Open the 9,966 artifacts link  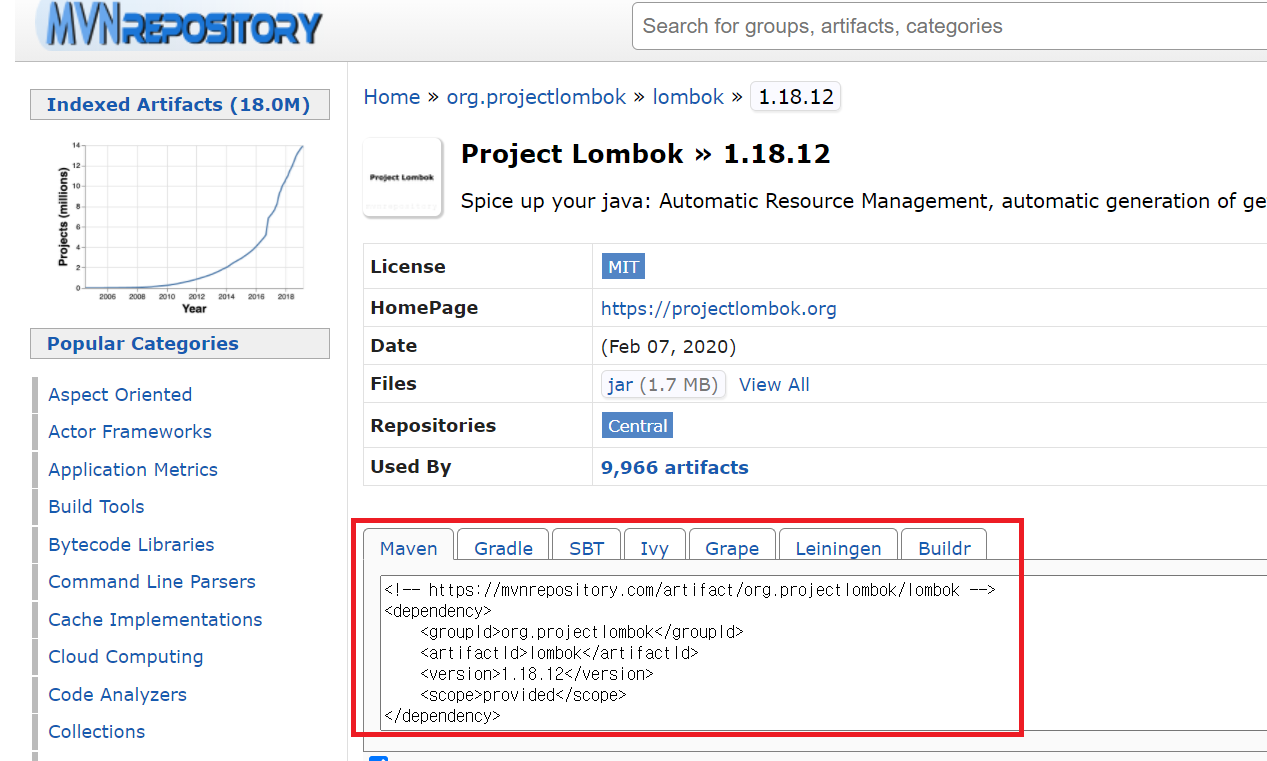[674, 467]
